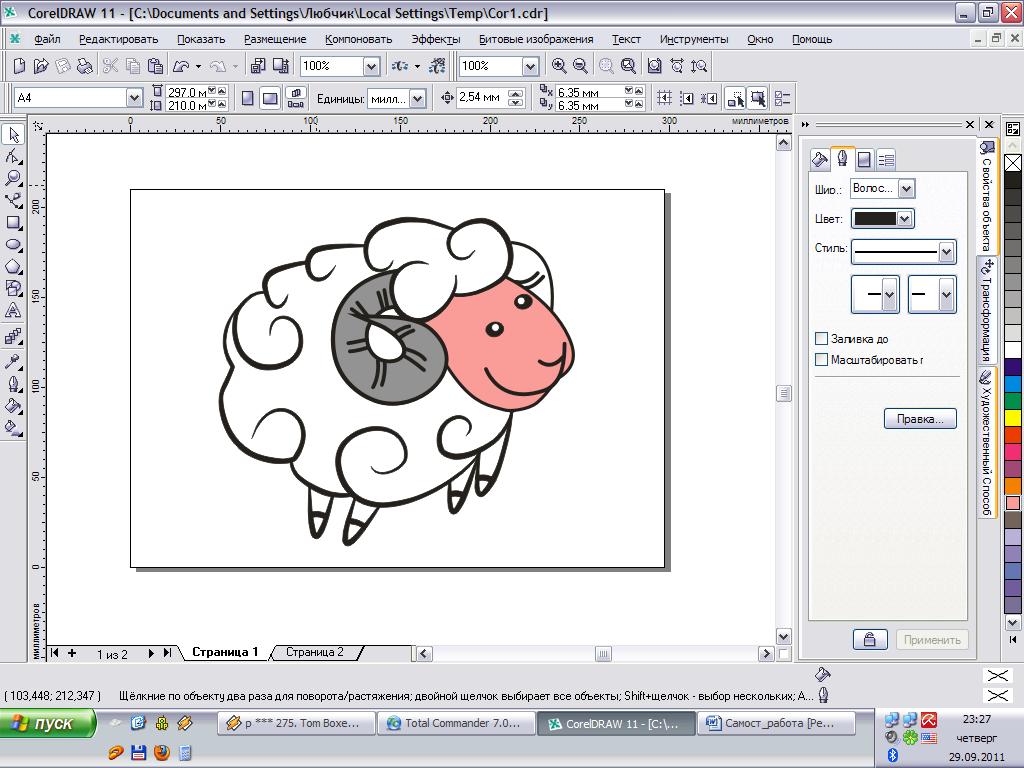This screenshot has width=1024, height=768.
Task: Enable the 'Заливка до' checkbox
Action: point(822,339)
